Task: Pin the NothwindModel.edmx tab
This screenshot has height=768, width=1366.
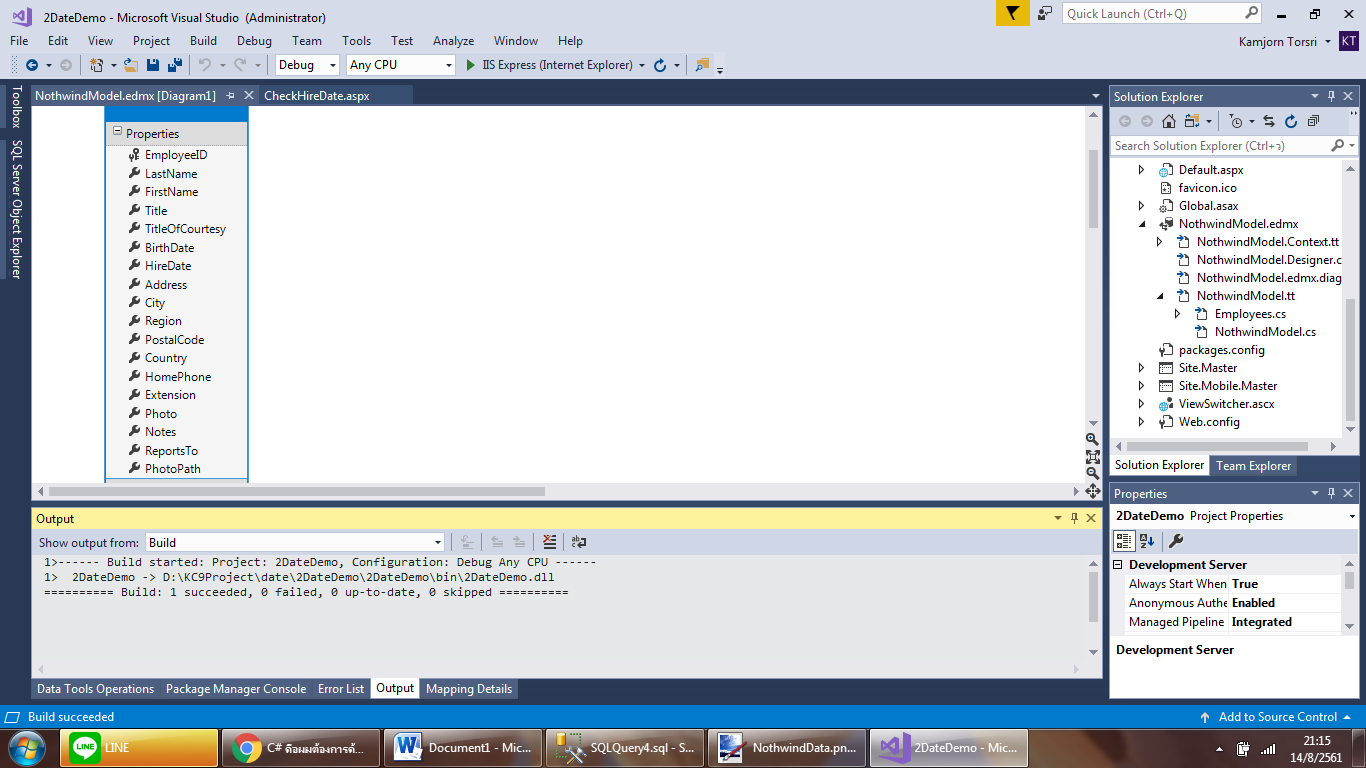Action: point(231,96)
